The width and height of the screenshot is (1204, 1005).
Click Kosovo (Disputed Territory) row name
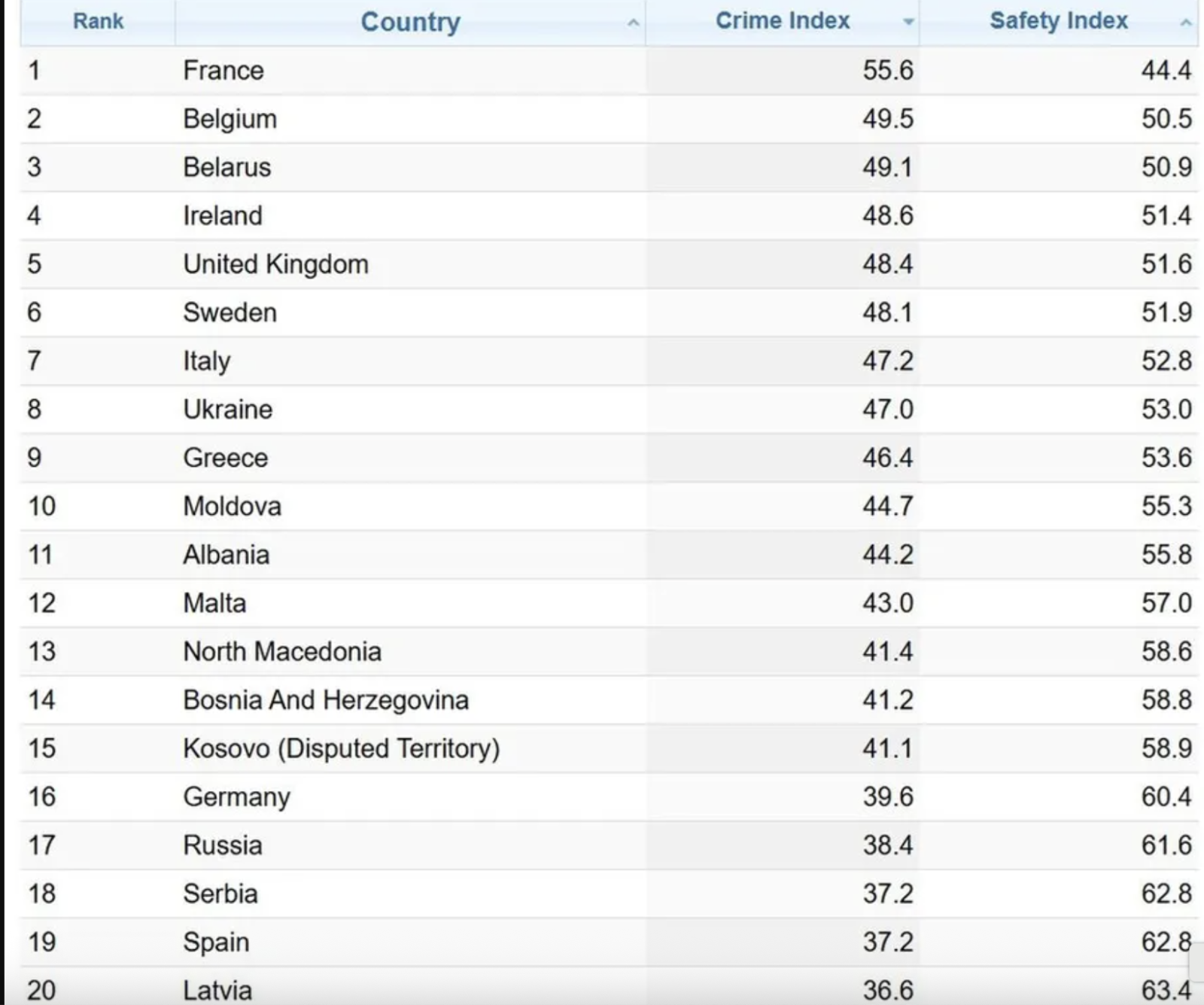click(341, 748)
